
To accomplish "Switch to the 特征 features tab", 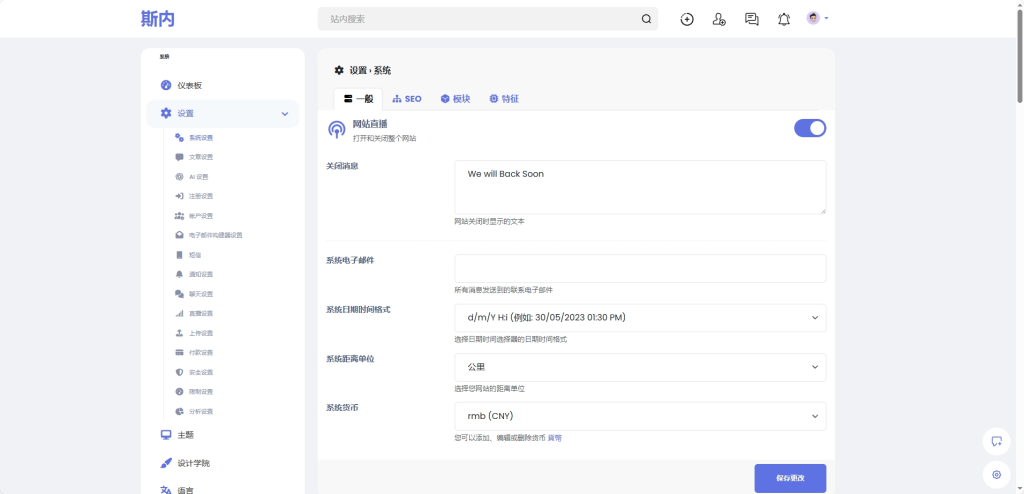I will (504, 99).
